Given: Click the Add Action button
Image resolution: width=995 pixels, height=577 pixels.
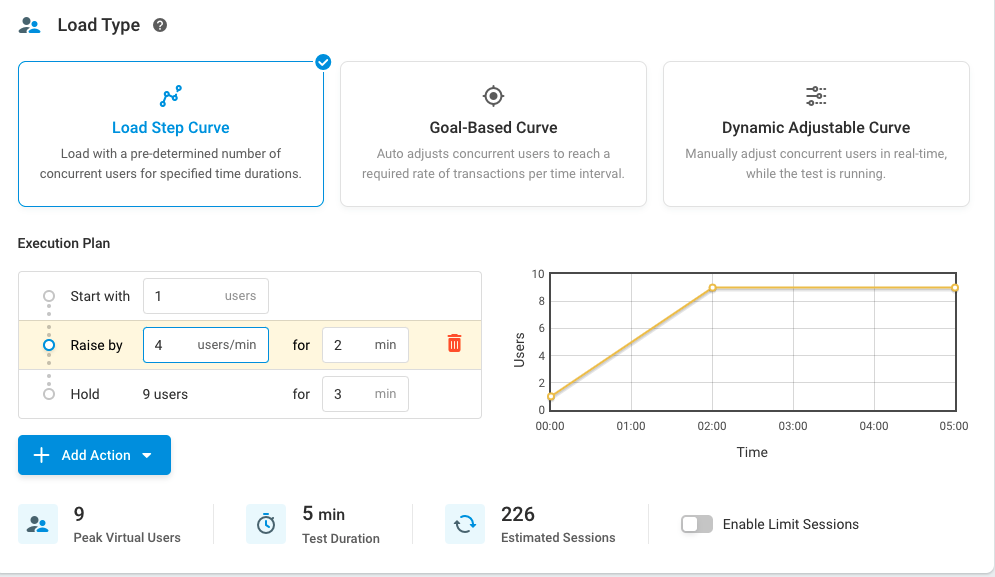Looking at the screenshot, I should (x=85, y=455).
